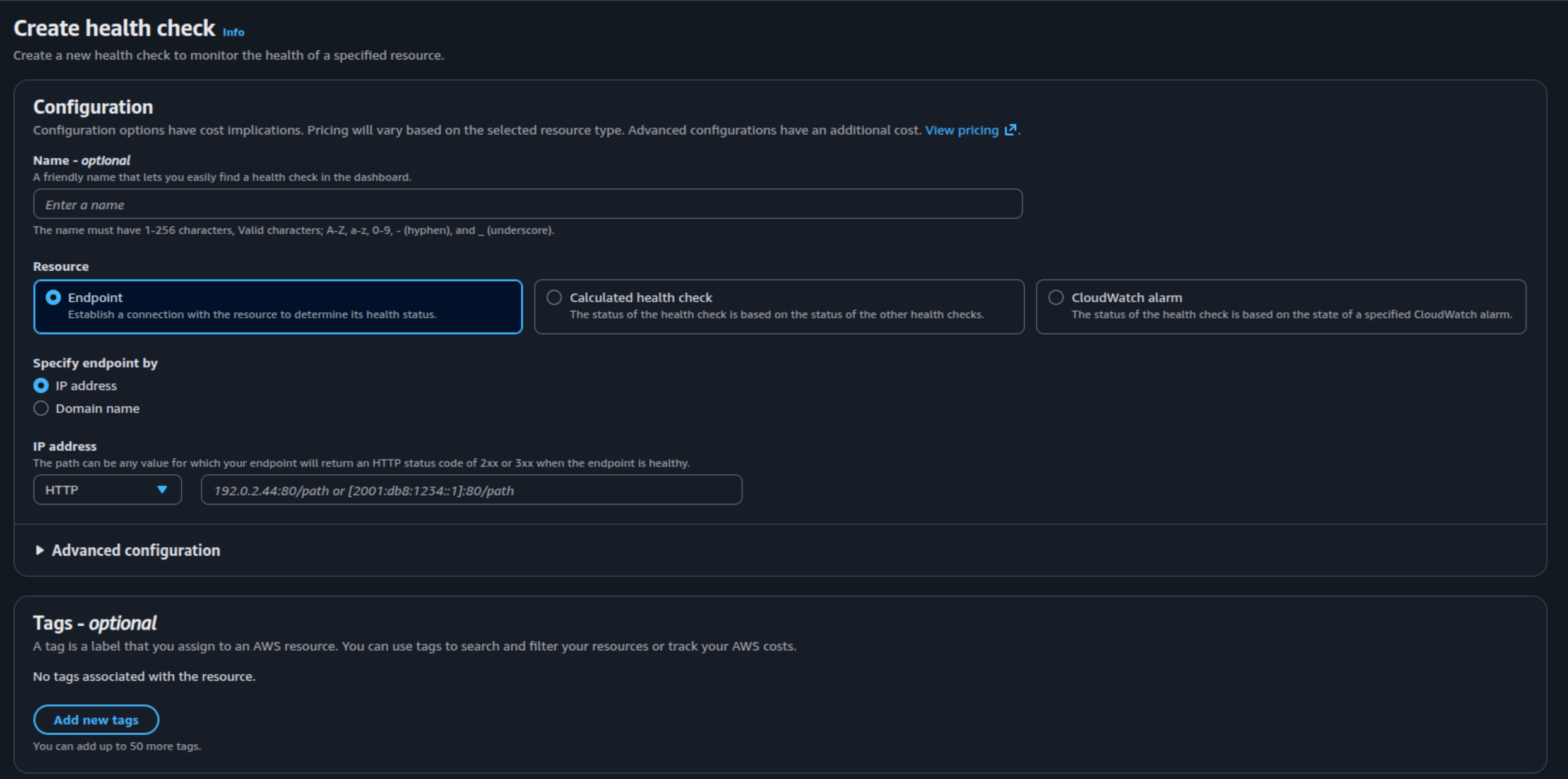Focus the Enter a name field
The image size is (1568, 779).
coord(527,205)
